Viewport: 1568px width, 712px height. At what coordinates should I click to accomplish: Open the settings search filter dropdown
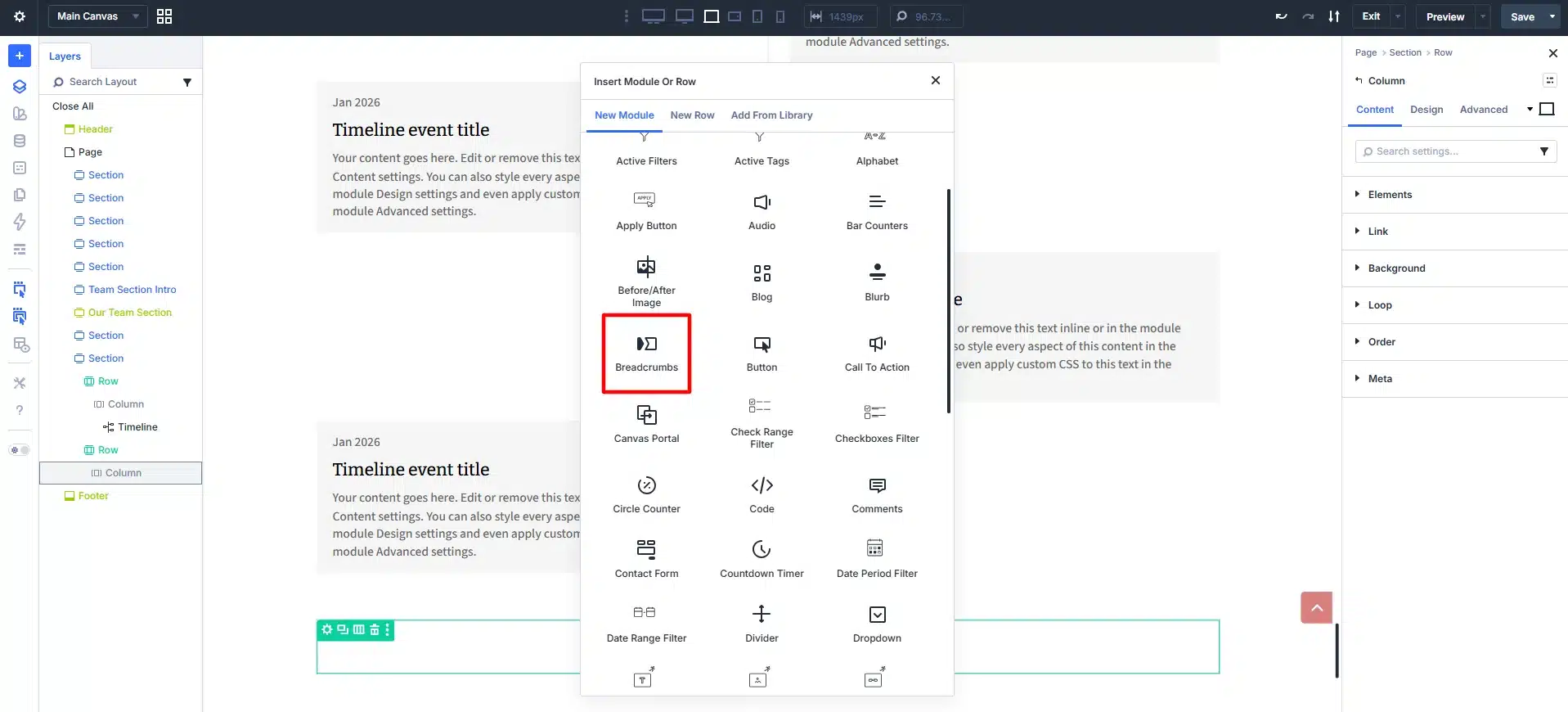[x=1544, y=151]
